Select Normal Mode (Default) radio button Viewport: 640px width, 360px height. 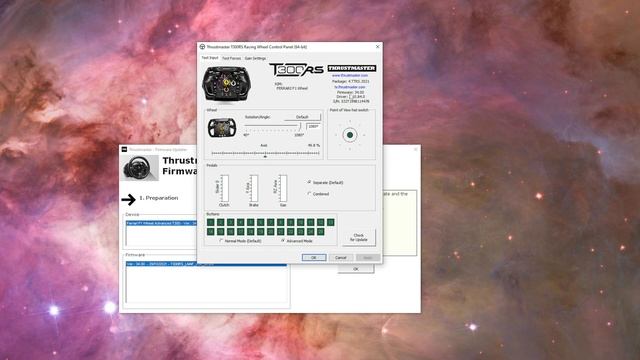(x=240, y=241)
